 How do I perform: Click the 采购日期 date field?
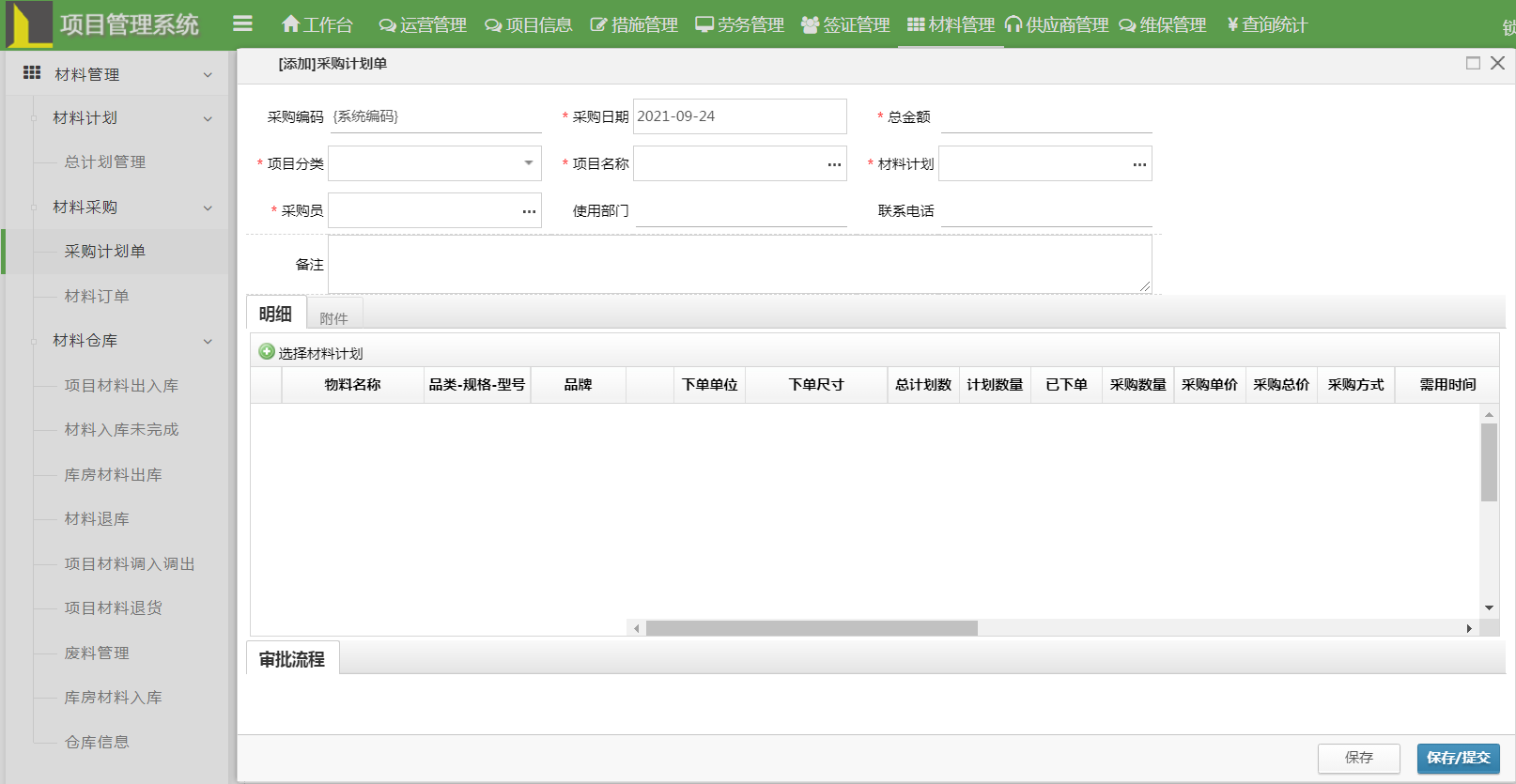(739, 116)
